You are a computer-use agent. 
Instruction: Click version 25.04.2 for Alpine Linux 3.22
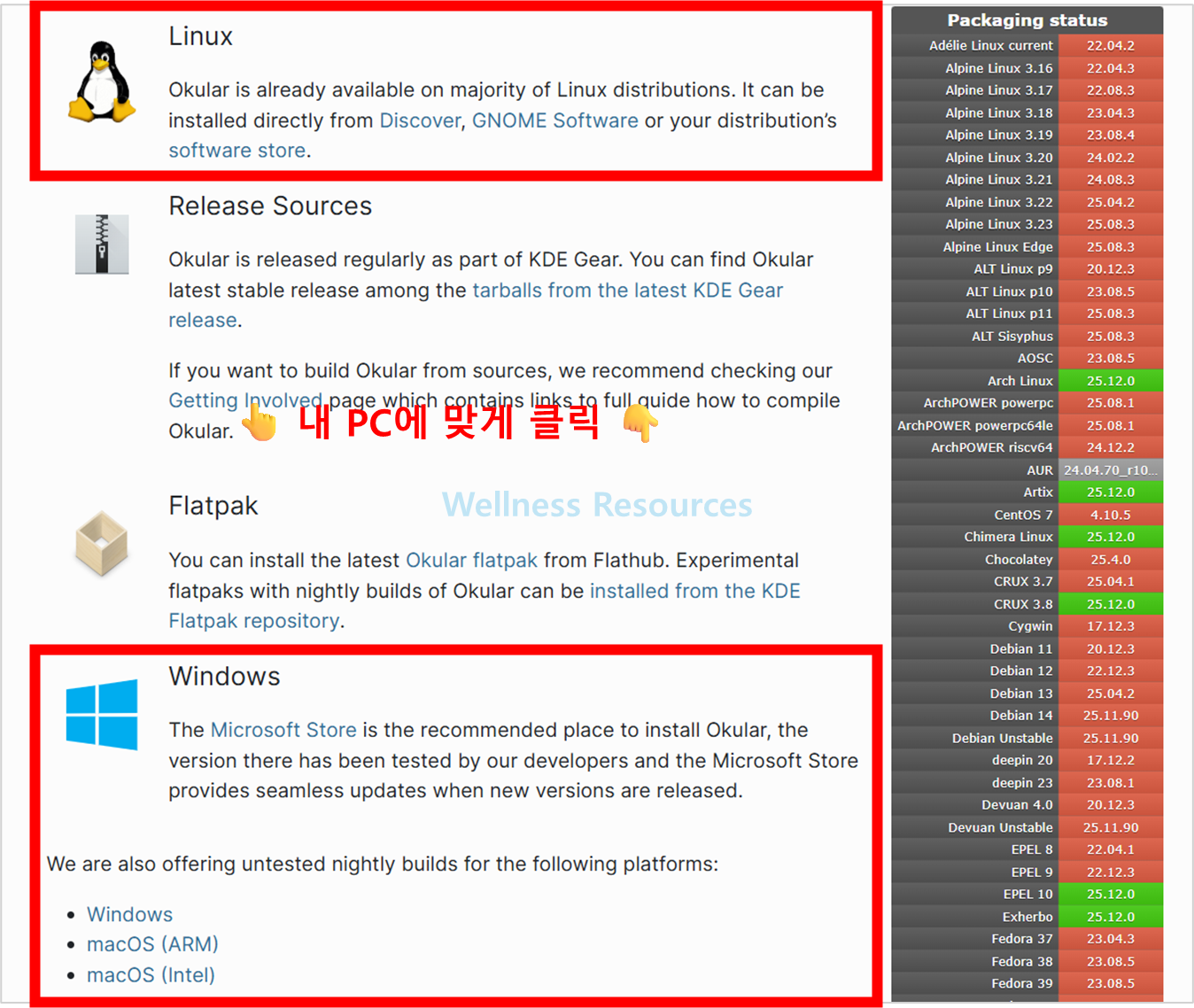[x=1111, y=202]
